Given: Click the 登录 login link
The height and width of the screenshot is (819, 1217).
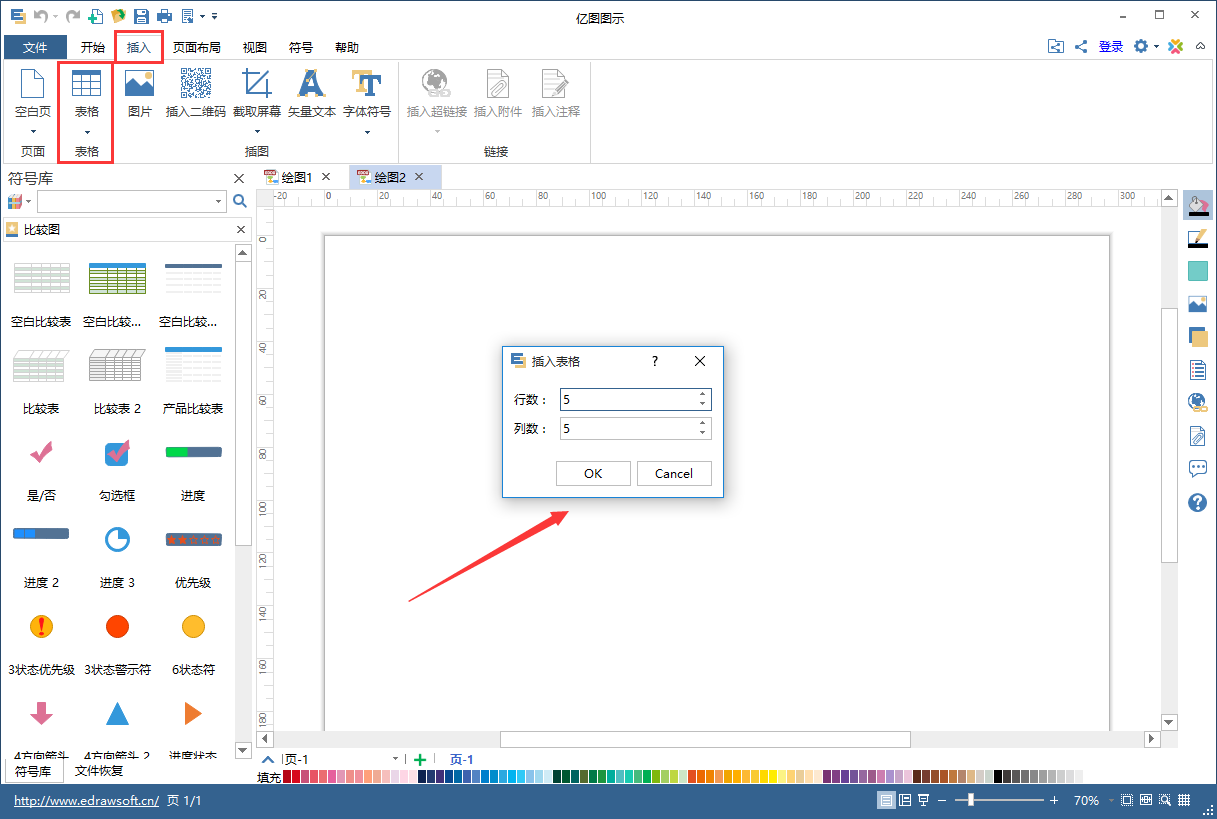Looking at the screenshot, I should pyautogui.click(x=1111, y=46).
